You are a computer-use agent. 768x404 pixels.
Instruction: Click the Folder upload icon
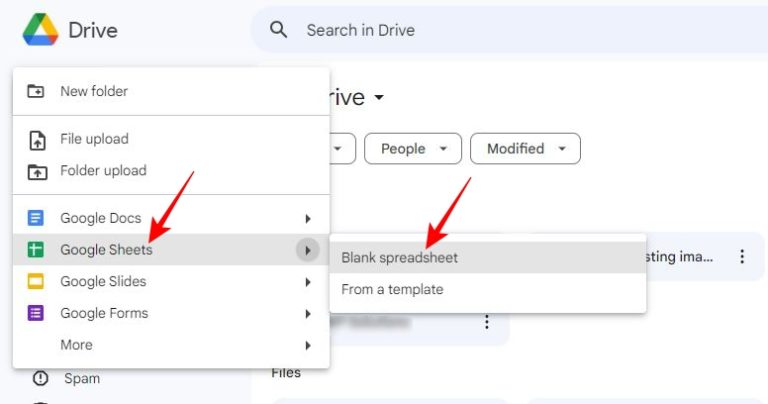(37, 171)
